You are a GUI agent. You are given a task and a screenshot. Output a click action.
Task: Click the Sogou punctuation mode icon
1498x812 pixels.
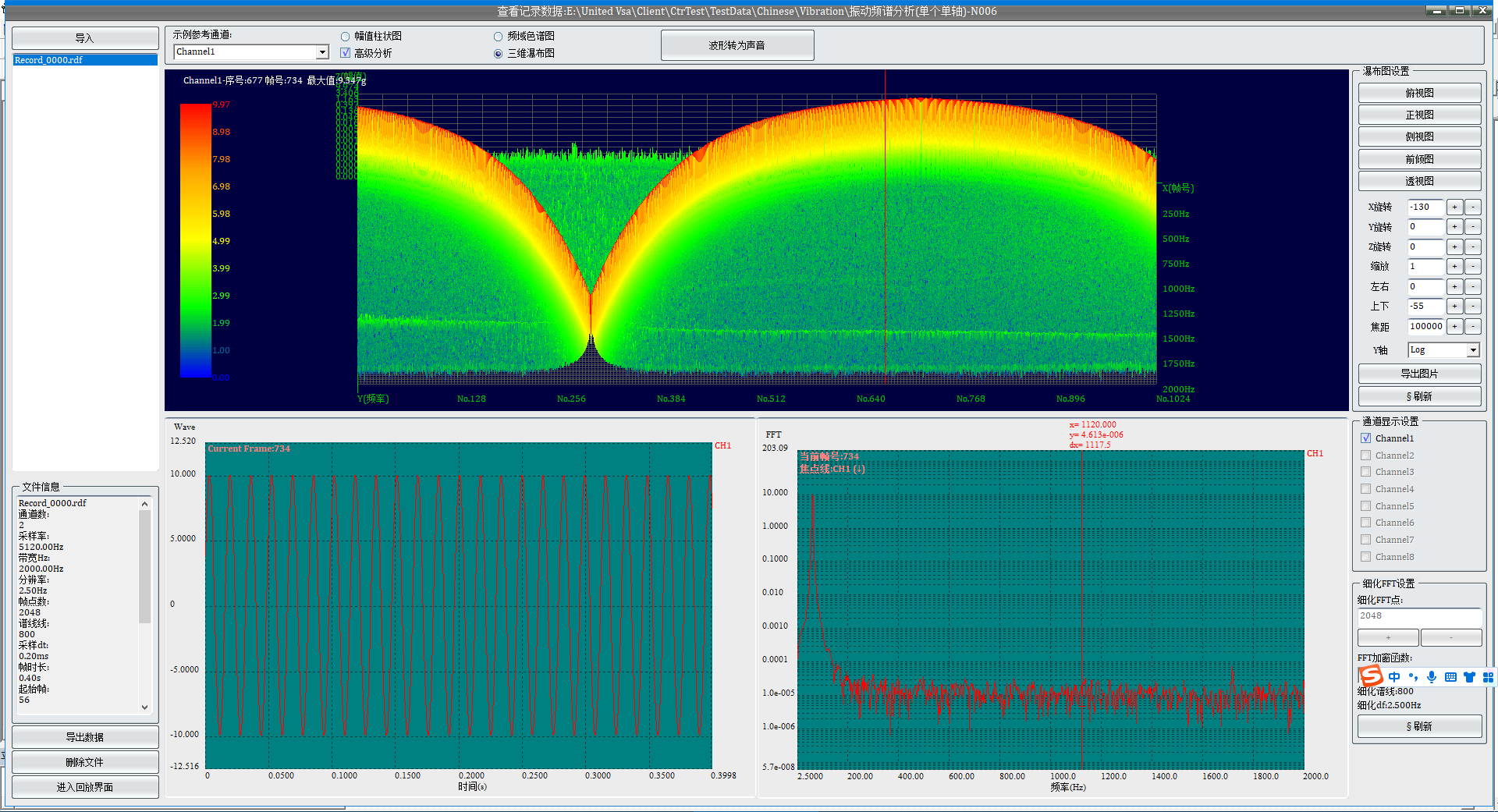click(1413, 677)
